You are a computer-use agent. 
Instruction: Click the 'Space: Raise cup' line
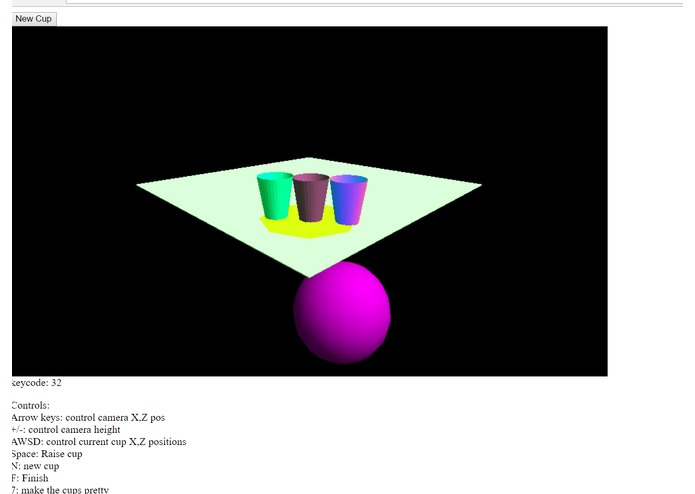[47, 454]
